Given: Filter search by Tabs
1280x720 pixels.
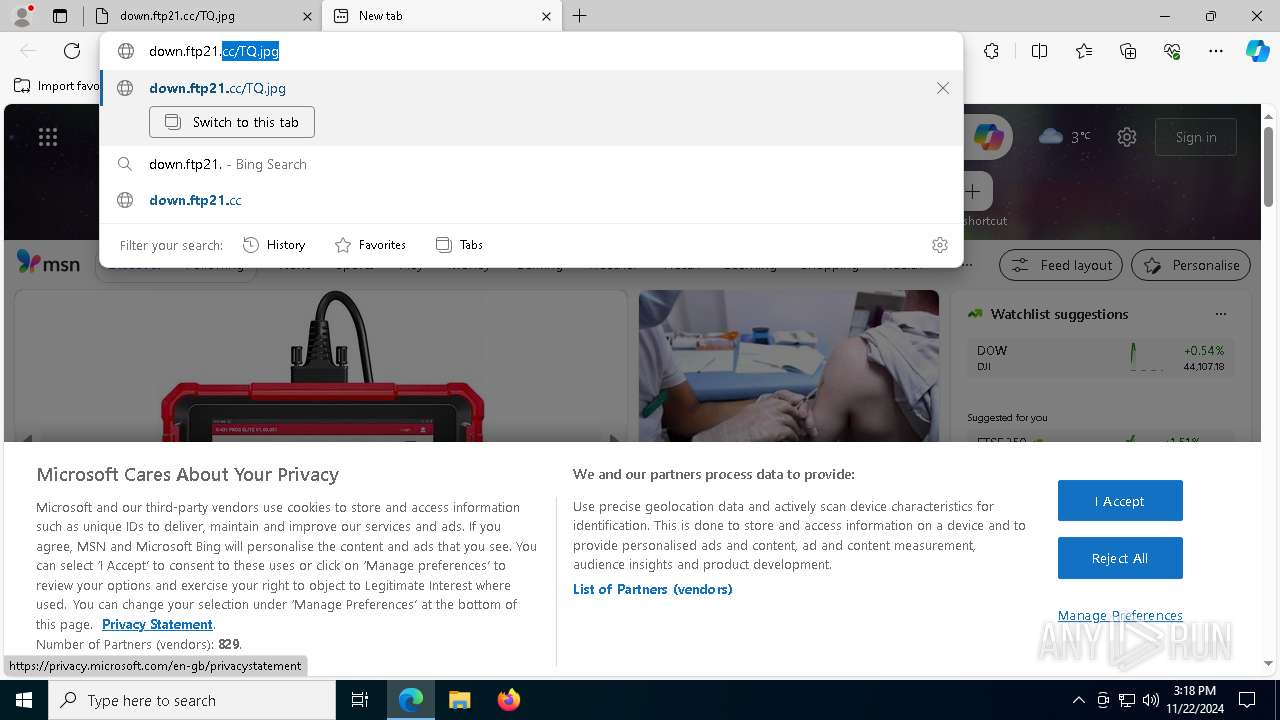Looking at the screenshot, I should pyautogui.click(x=459, y=245).
